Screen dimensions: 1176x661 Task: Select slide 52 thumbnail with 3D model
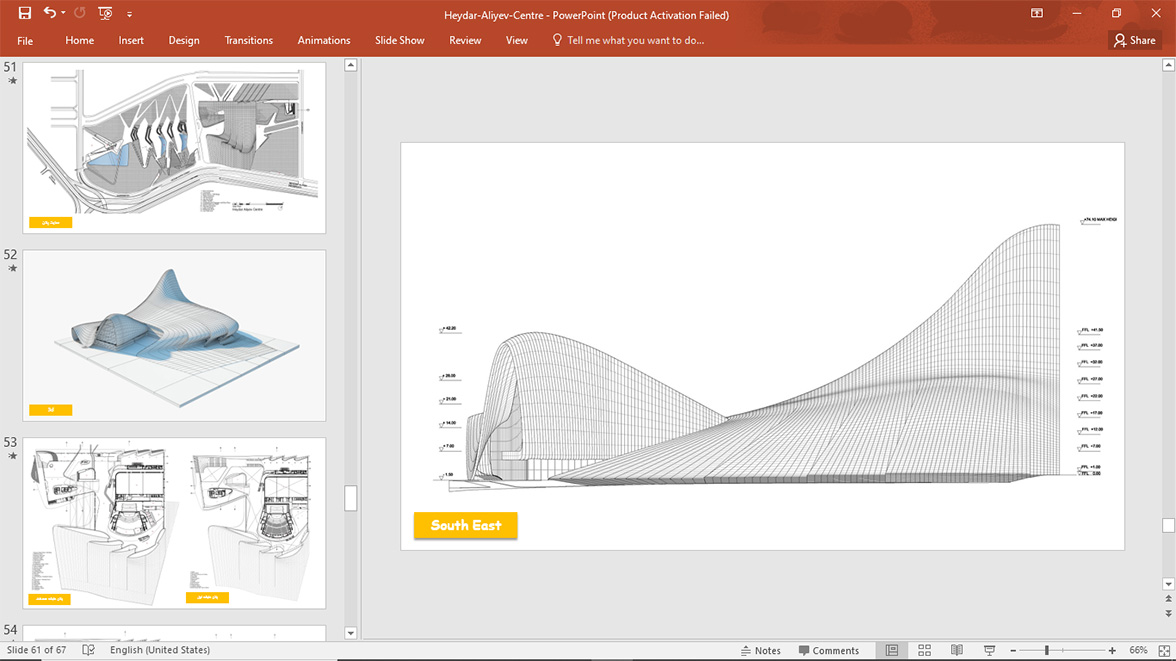click(174, 335)
